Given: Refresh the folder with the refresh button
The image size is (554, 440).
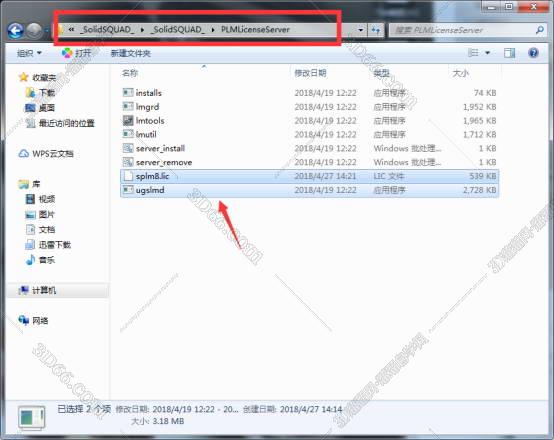Looking at the screenshot, I should click(376, 30).
